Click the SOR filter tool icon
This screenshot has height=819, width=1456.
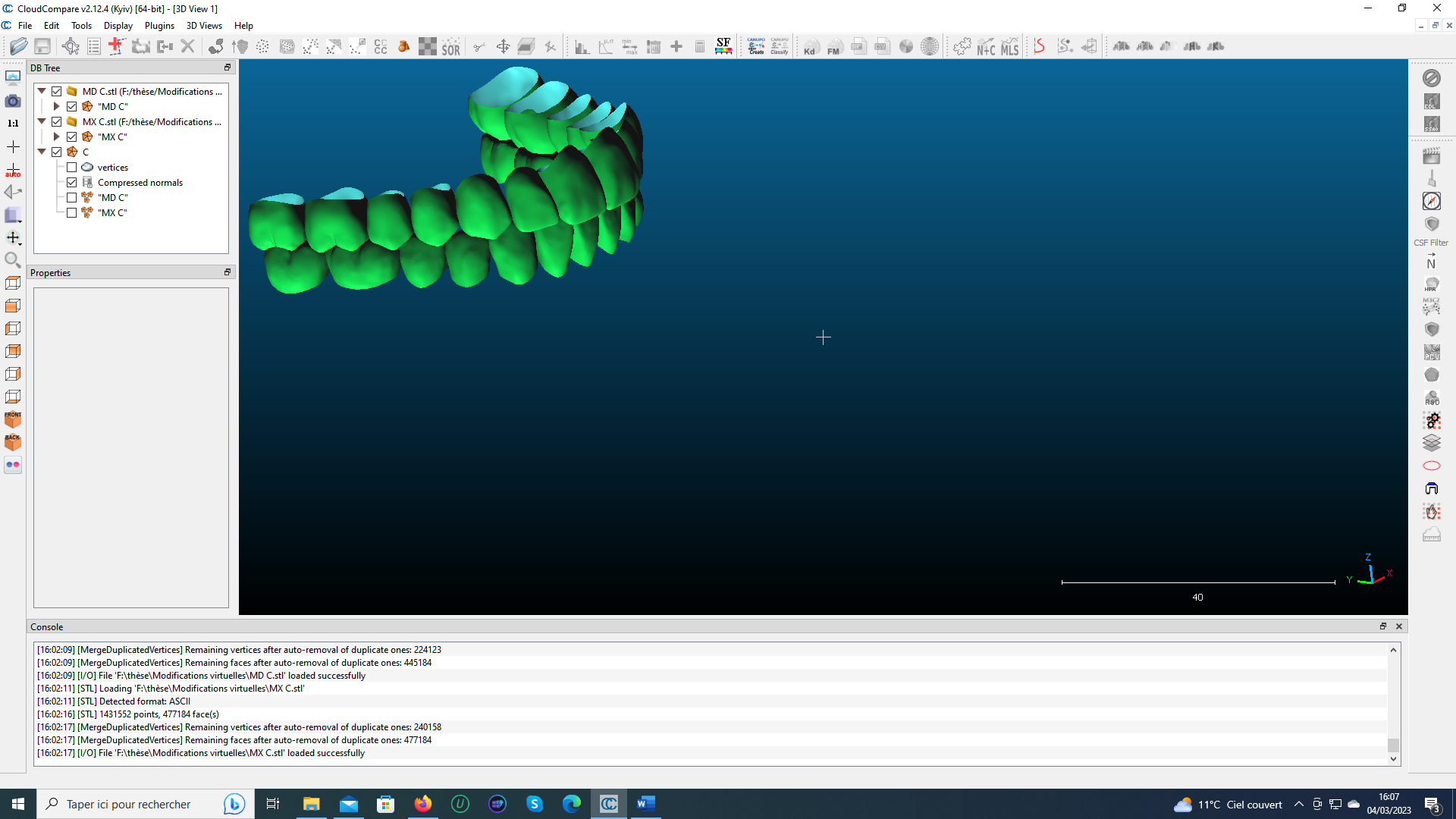click(x=451, y=47)
